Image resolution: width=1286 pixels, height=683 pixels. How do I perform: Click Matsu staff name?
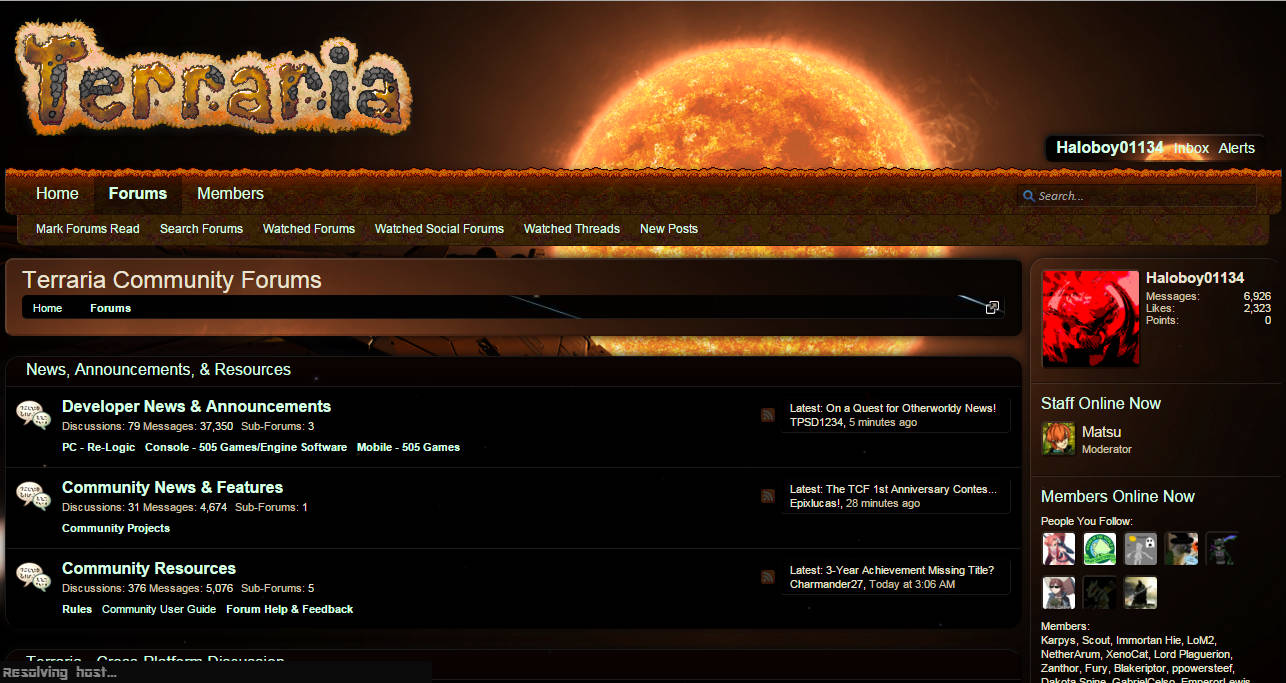pyautogui.click(x=1101, y=432)
